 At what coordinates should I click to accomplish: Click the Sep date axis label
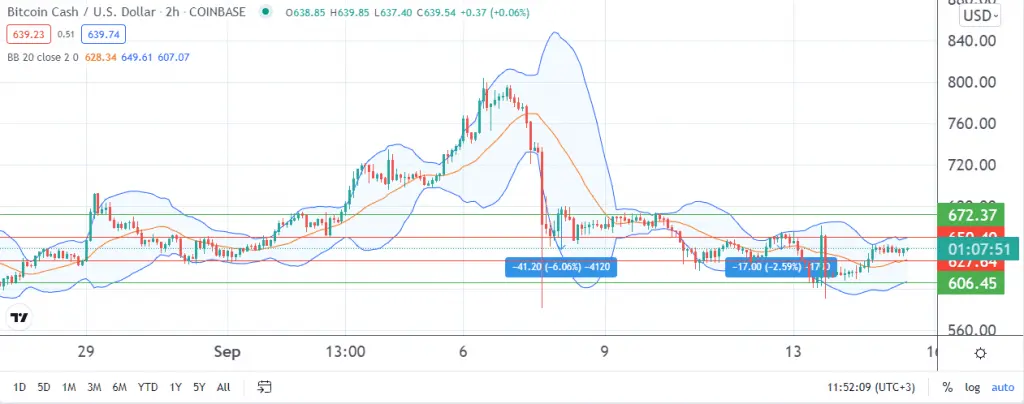coord(227,352)
